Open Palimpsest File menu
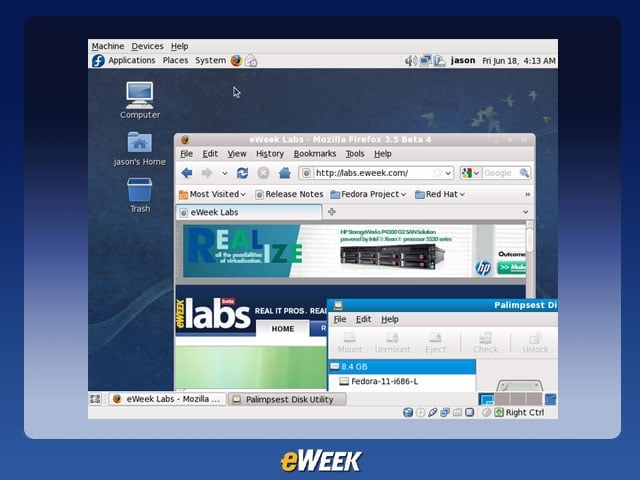The height and width of the screenshot is (480, 640). 340,319
